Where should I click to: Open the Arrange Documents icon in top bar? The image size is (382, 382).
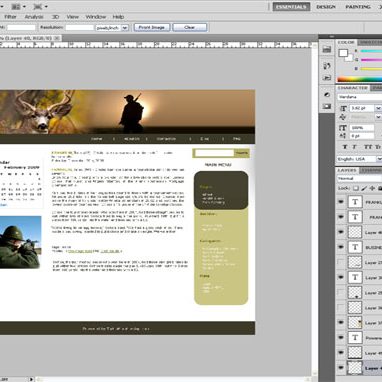16,7
